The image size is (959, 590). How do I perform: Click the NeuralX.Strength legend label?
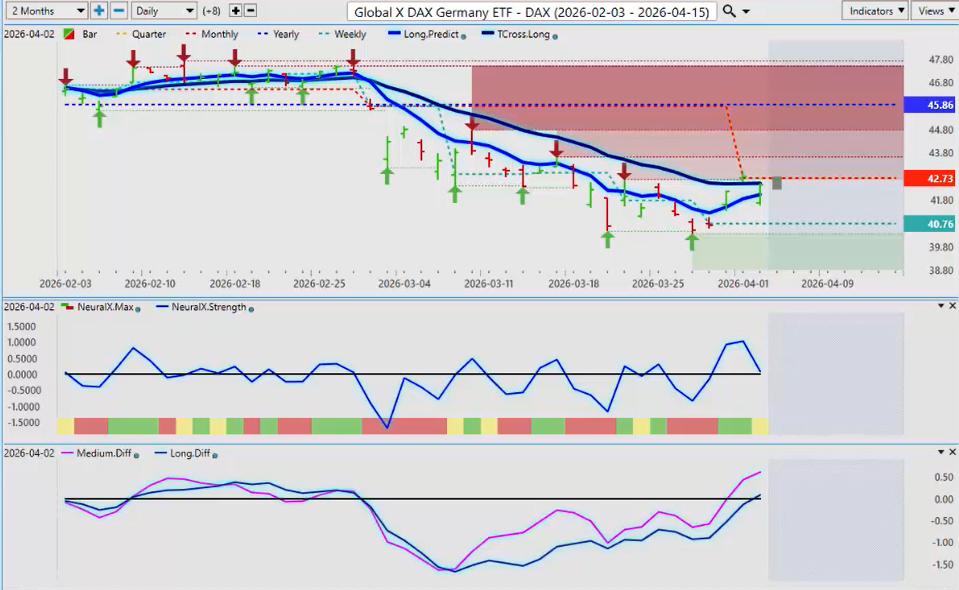(x=208, y=307)
